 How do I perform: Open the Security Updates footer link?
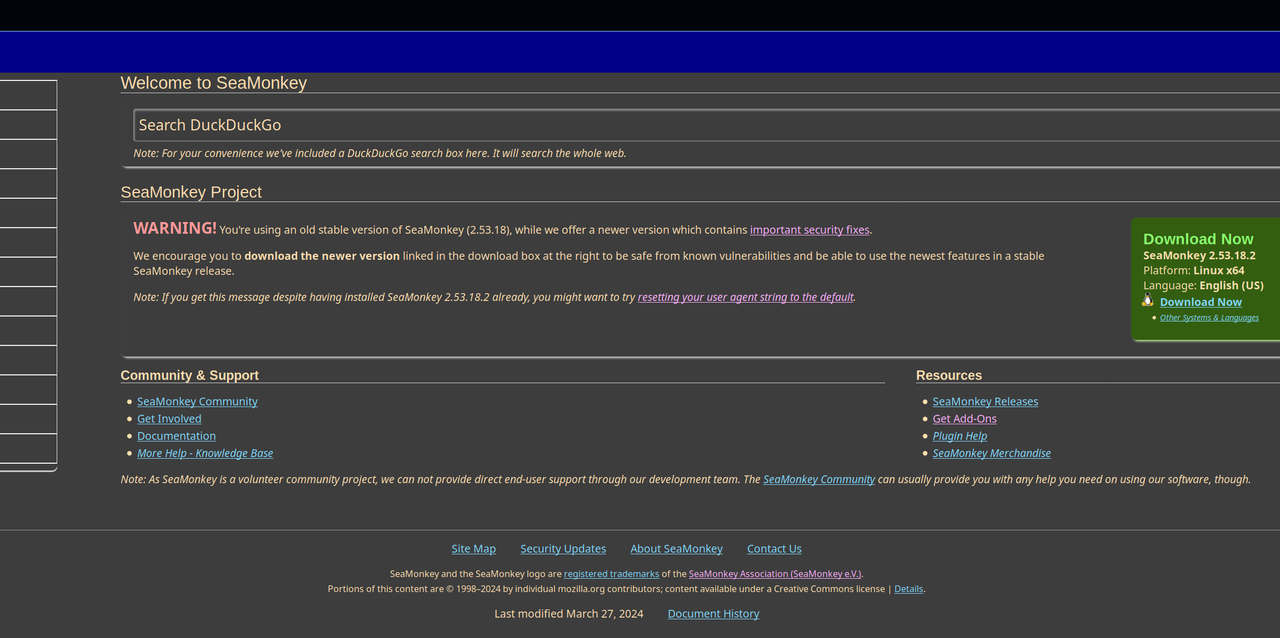click(x=563, y=549)
